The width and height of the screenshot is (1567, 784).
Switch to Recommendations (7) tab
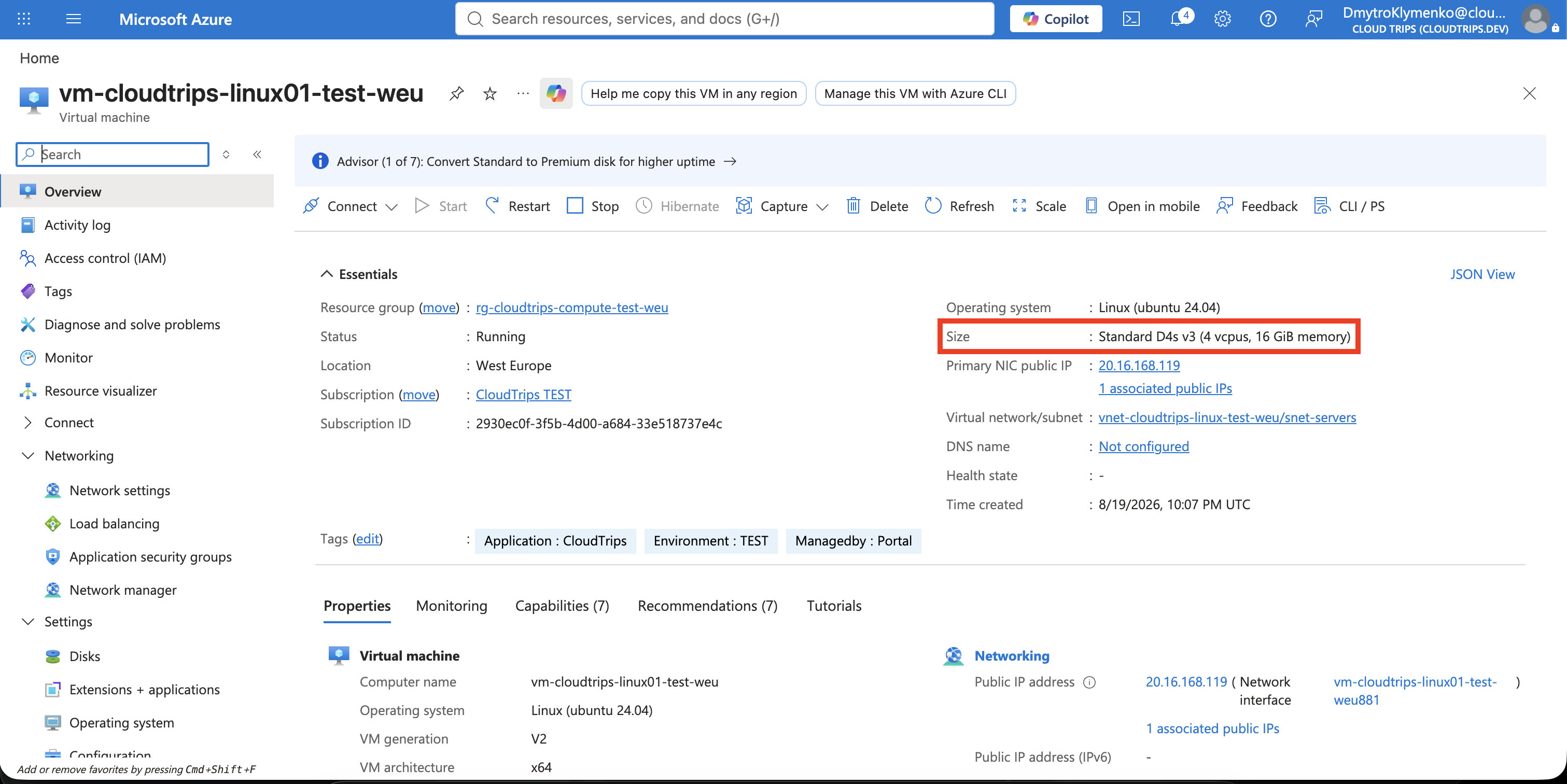707,606
